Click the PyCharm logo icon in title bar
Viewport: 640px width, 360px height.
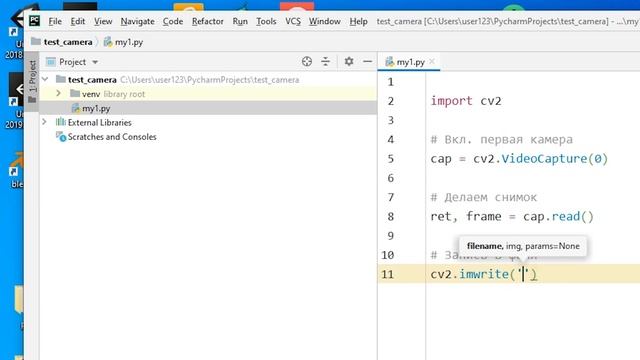35,21
